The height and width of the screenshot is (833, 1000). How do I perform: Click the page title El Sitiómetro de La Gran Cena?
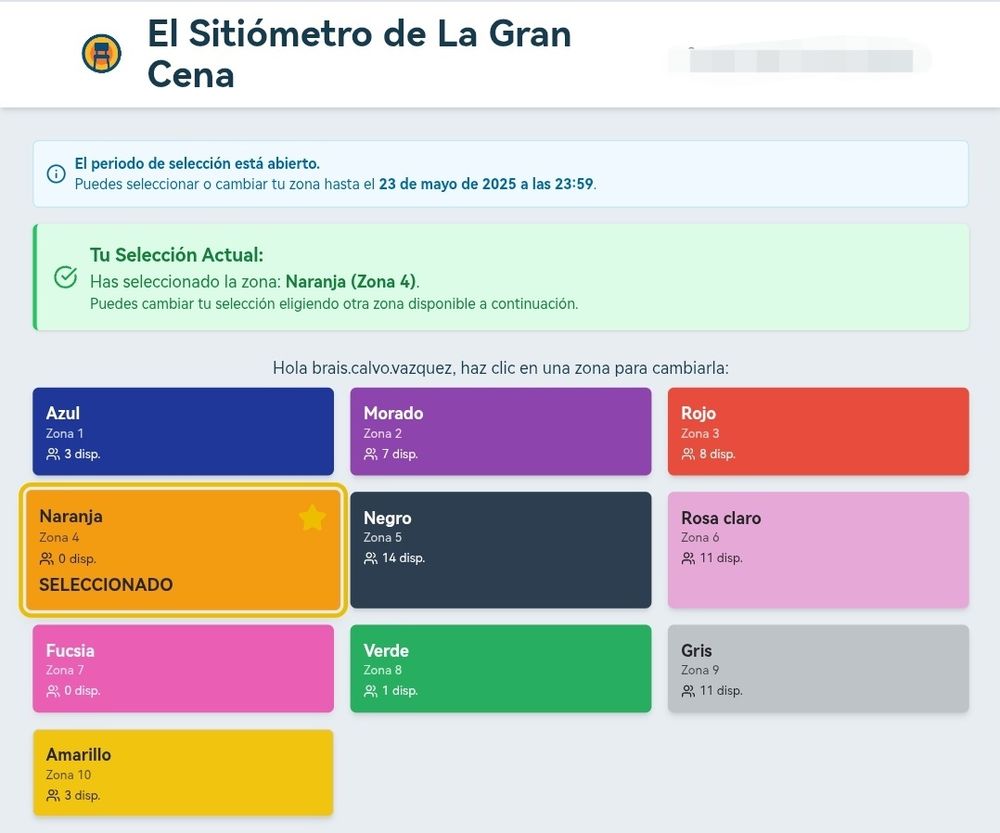tap(359, 54)
